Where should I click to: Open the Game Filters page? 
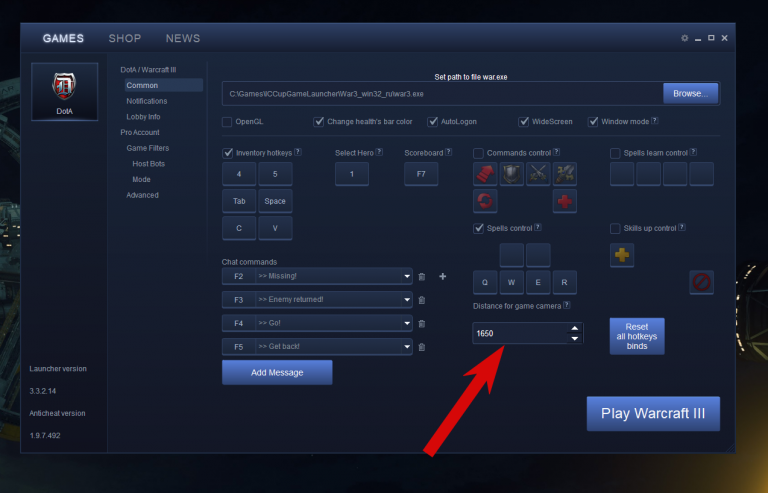147,148
